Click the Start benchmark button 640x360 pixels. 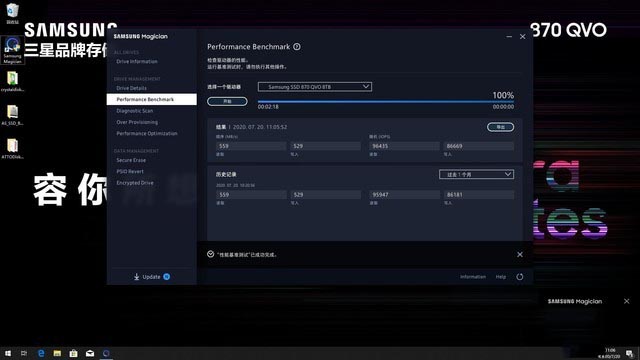(x=227, y=101)
